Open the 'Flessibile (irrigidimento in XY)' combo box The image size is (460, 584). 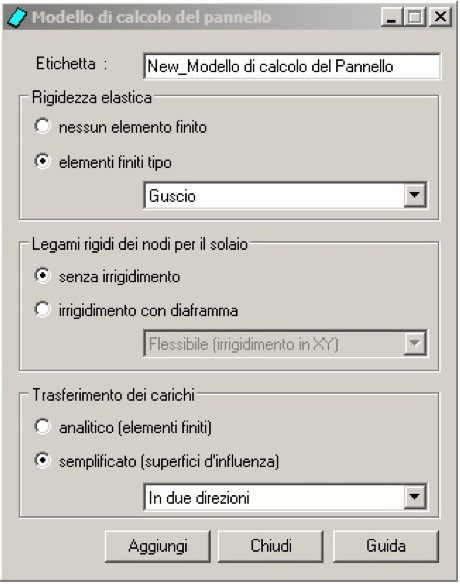(285, 343)
